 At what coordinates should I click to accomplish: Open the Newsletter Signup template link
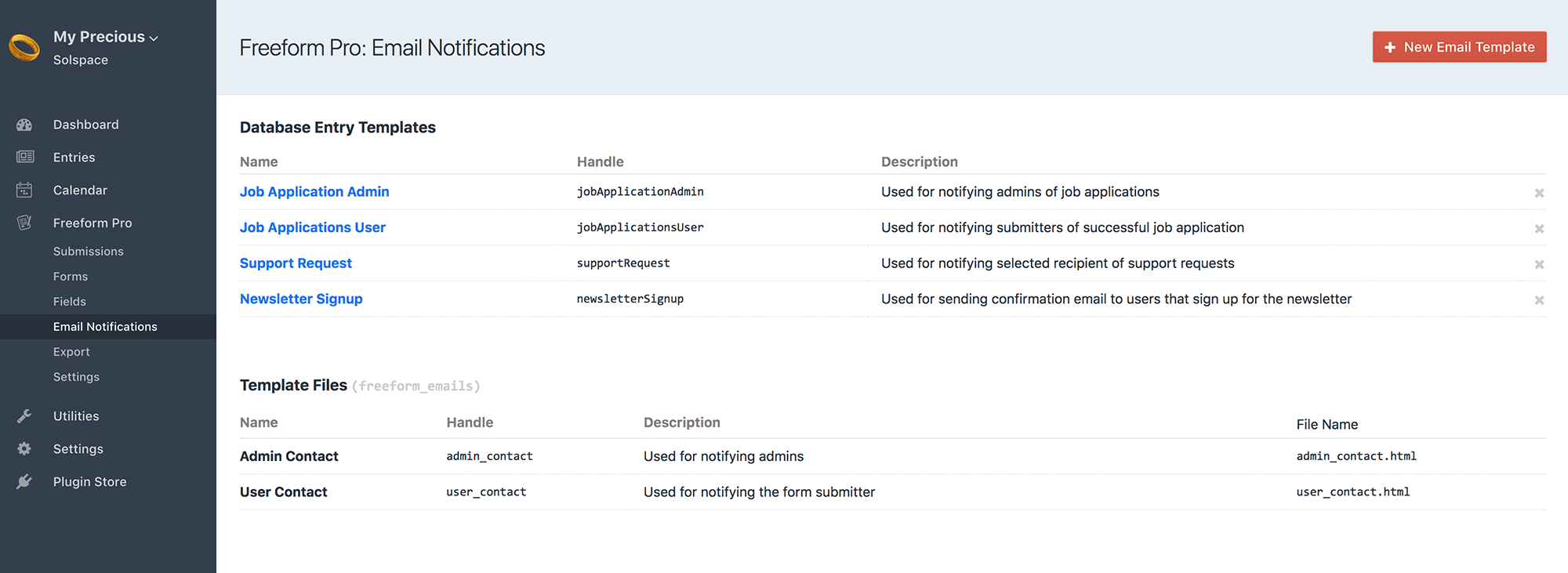click(x=301, y=299)
